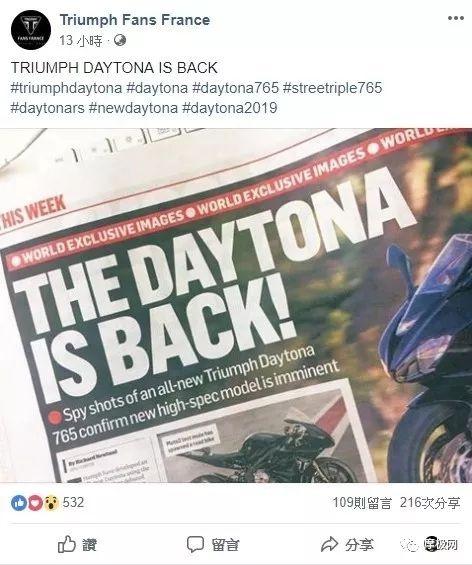The height and width of the screenshot is (565, 472).
Task: Open the 13 小時 post timestamp
Action: 81,41
